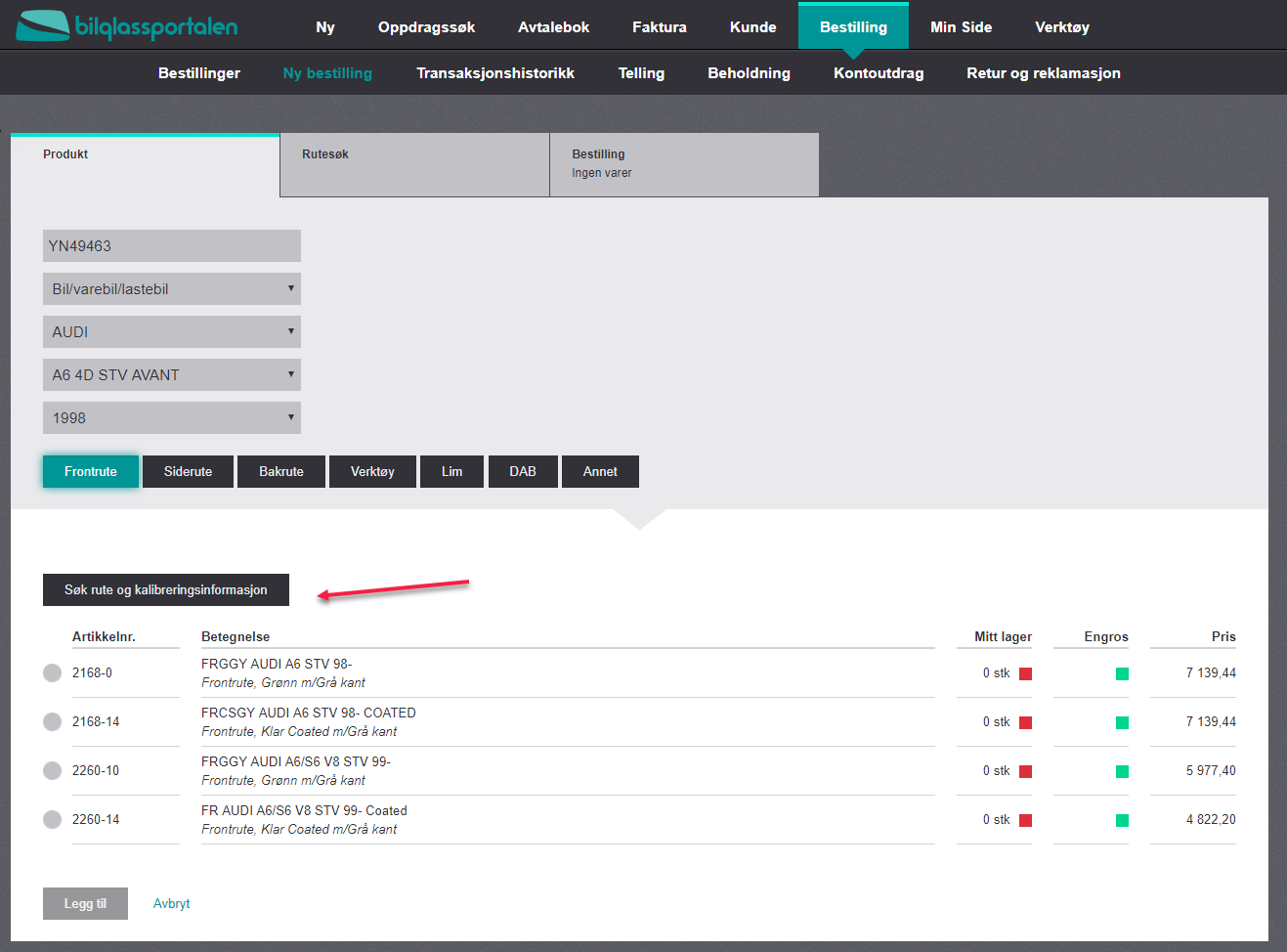This screenshot has height=952, width=1287.
Task: Select radio button for article 2260-14
Action: 53,820
